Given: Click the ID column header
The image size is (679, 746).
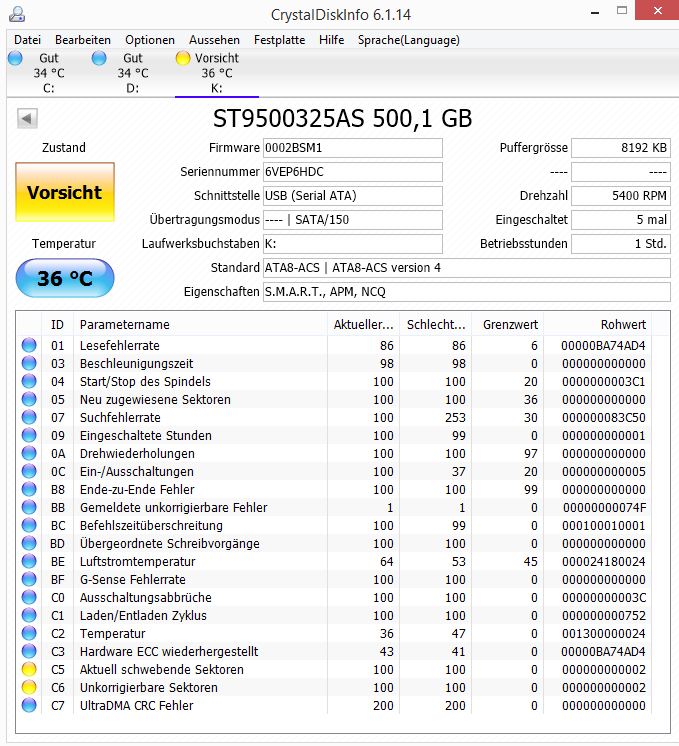Looking at the screenshot, I should coord(58,324).
